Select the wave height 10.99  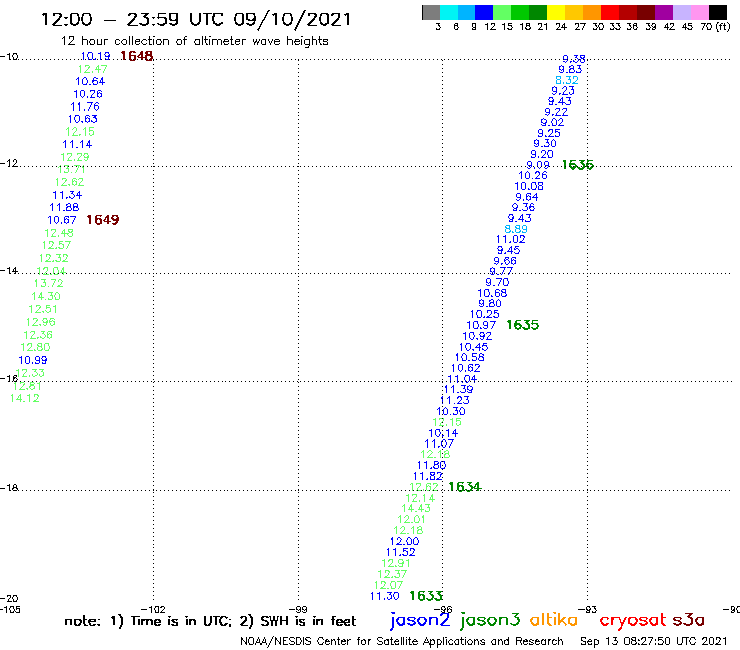[33, 360]
